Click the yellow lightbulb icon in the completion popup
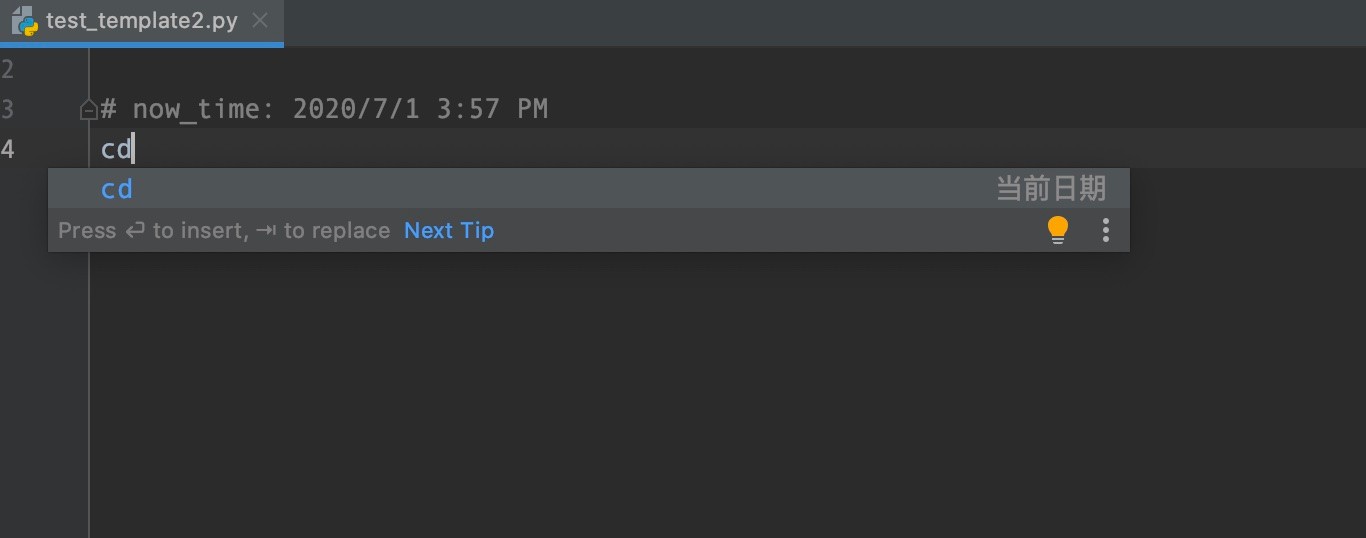Viewport: 1366px width, 538px height. [x=1058, y=230]
